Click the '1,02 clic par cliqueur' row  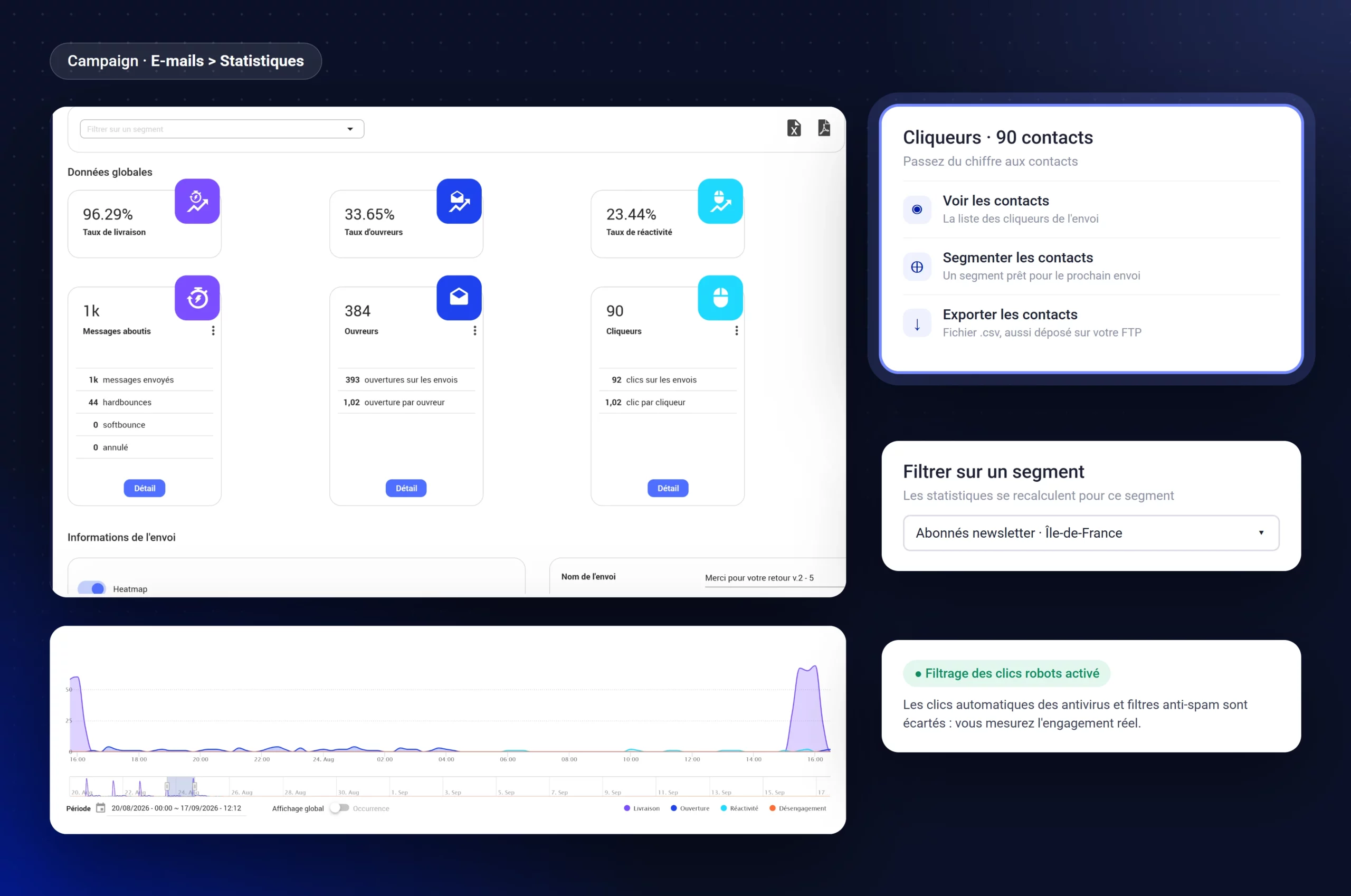pos(668,402)
